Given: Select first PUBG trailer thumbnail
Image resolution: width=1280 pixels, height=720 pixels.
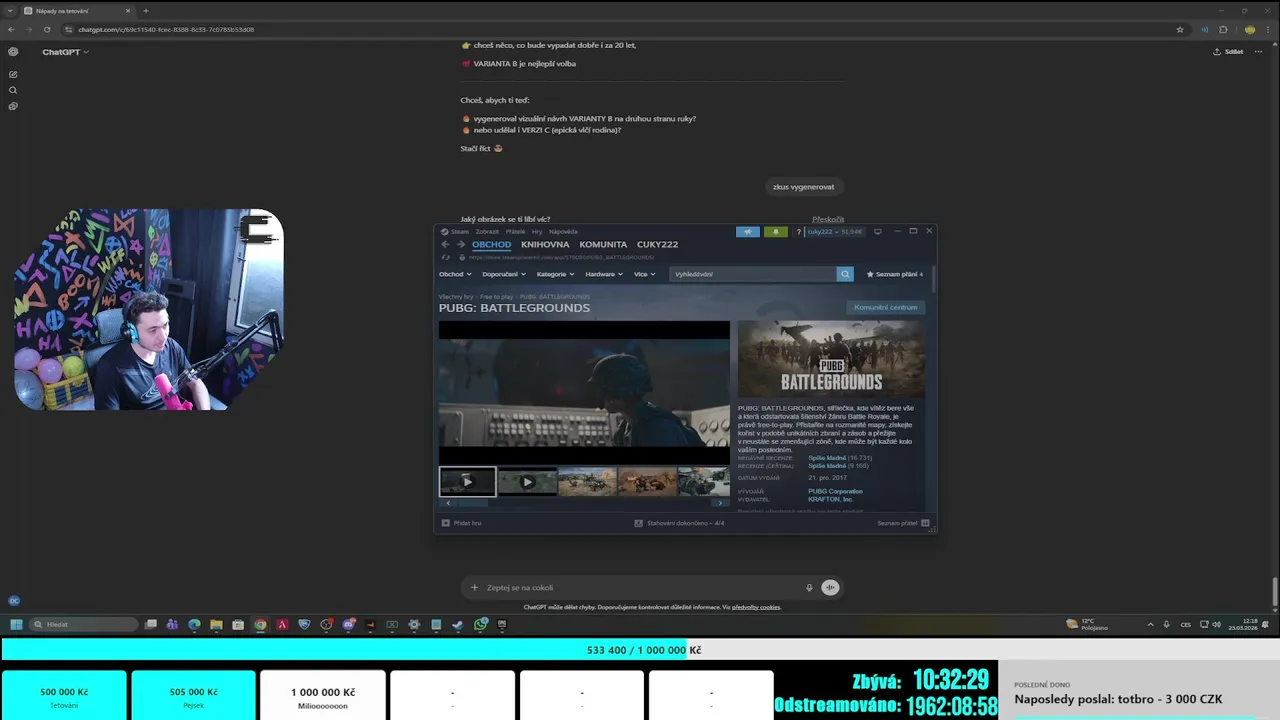Looking at the screenshot, I should click(x=467, y=481).
